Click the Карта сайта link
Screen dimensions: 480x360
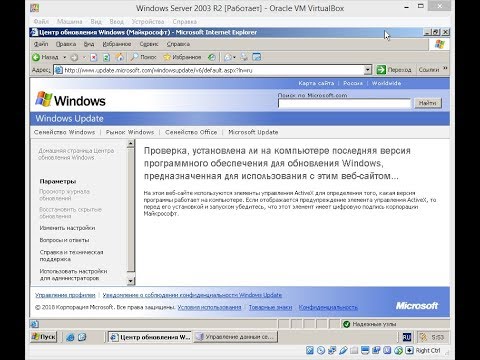click(x=316, y=83)
